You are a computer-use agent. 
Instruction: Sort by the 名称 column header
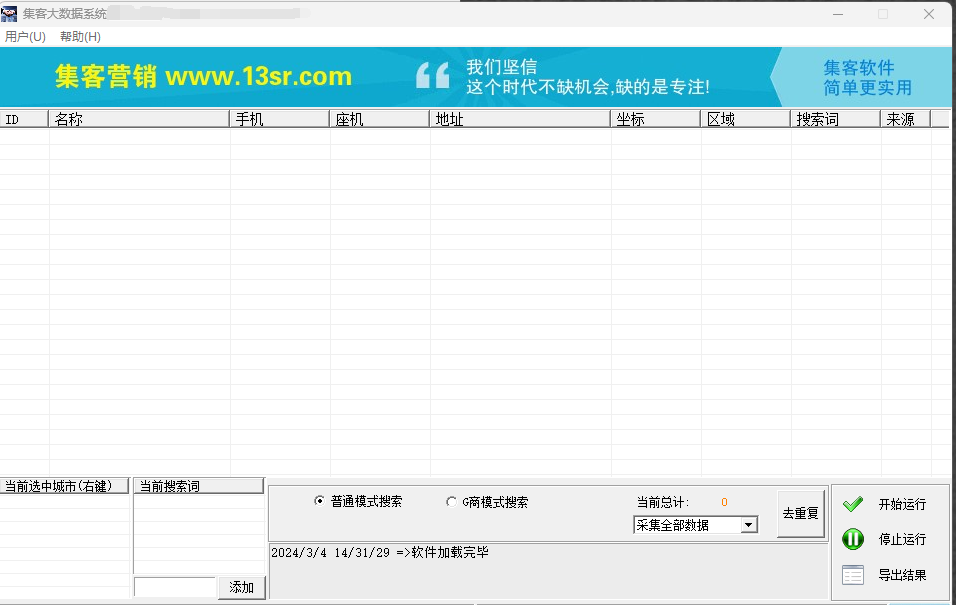pos(139,119)
